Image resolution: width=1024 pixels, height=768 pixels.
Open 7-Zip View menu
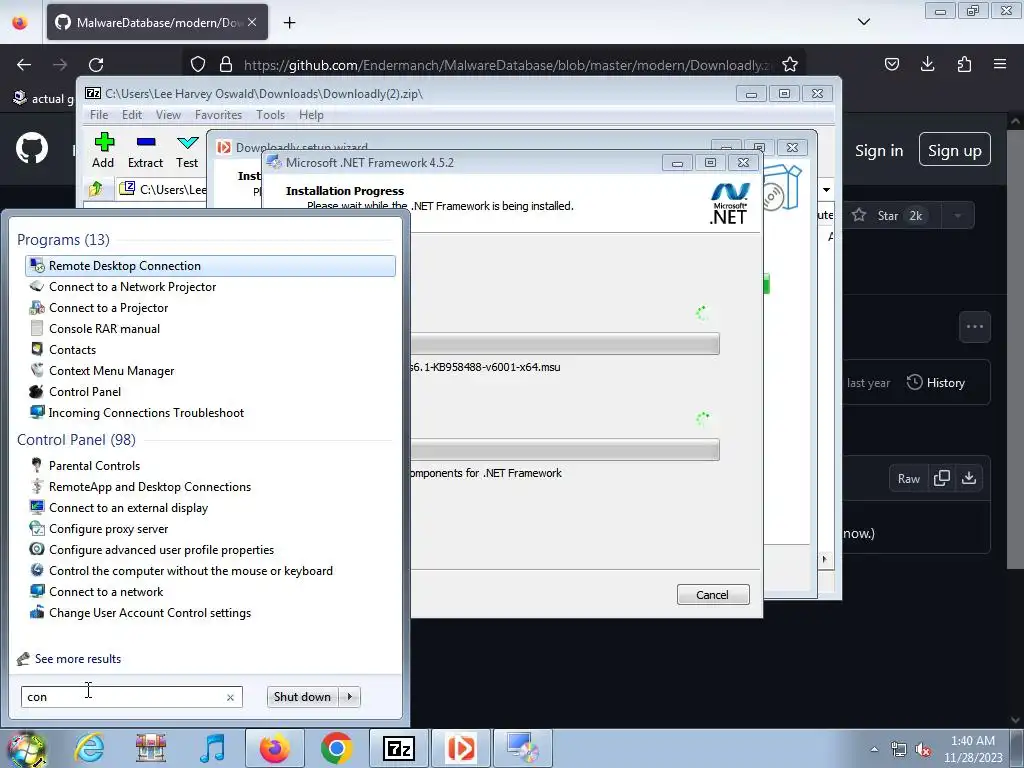pos(168,115)
